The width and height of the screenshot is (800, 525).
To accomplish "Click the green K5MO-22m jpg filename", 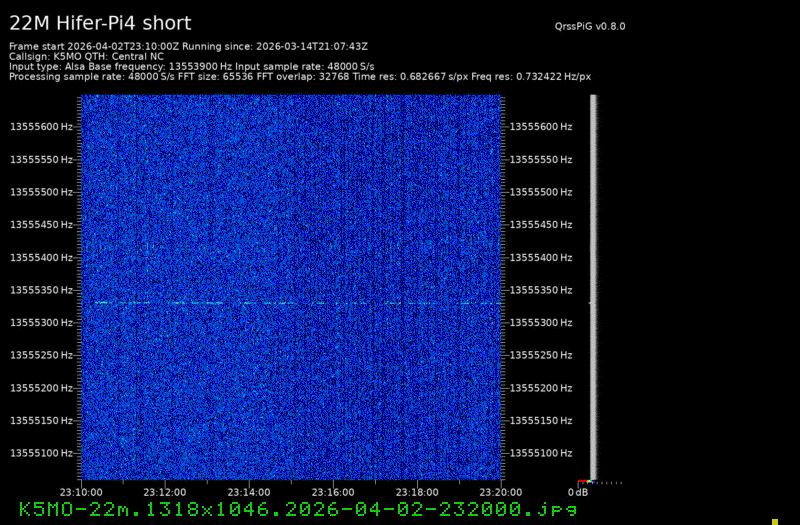I will click(298, 509).
